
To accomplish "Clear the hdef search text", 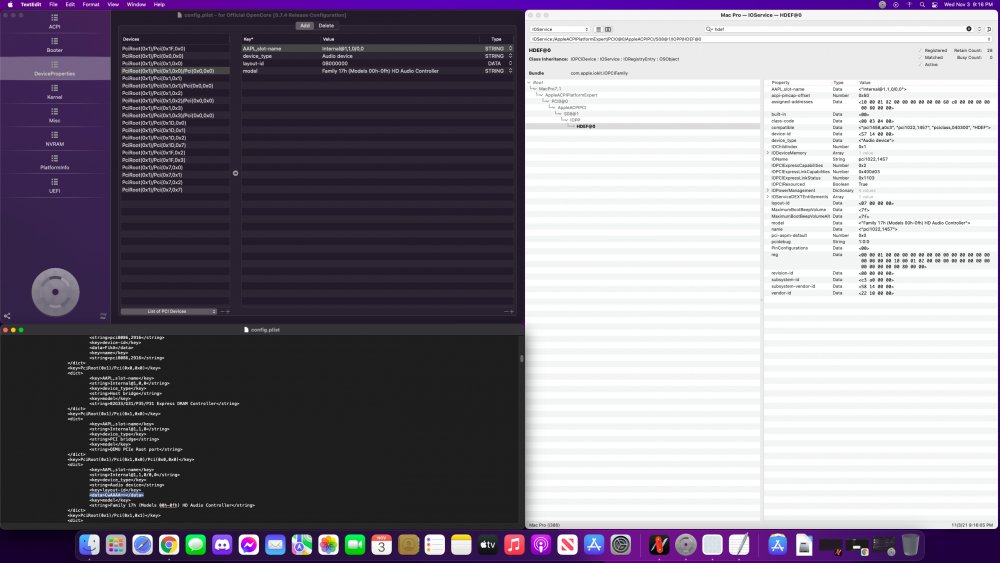I will 969,29.
